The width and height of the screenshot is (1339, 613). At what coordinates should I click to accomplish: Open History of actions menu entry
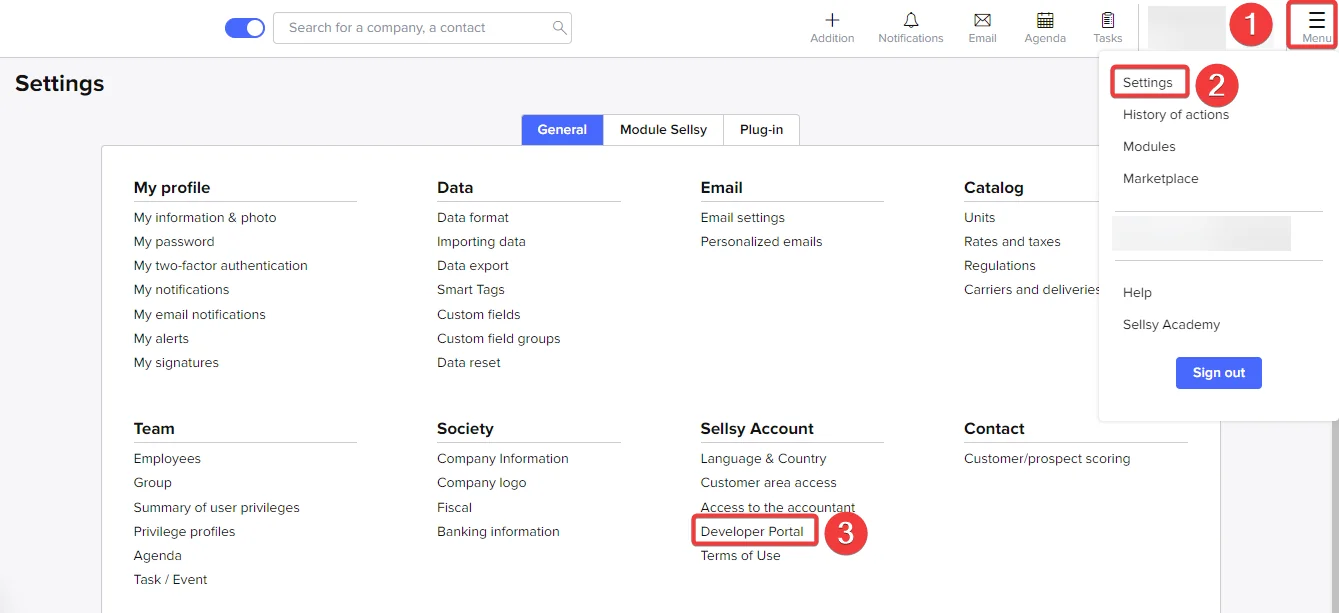[1176, 114]
